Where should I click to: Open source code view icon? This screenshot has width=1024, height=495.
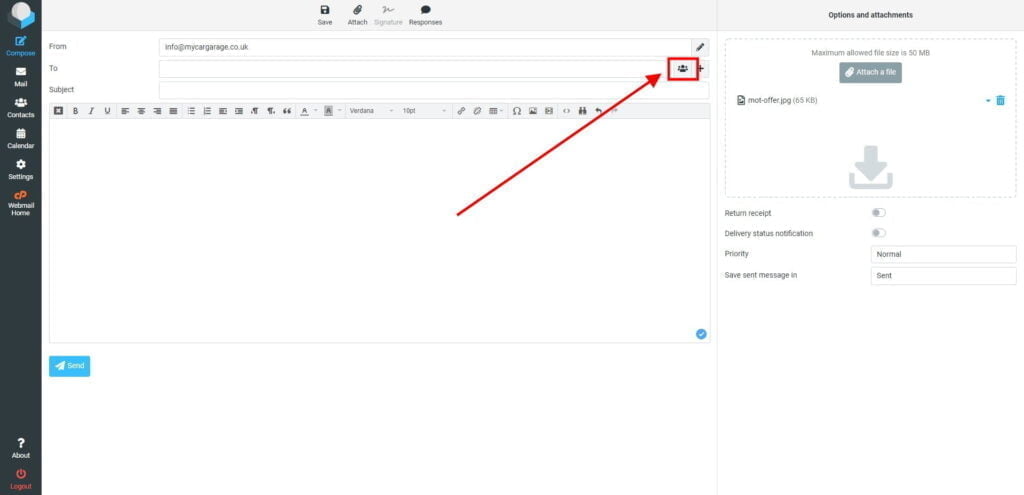(566, 111)
